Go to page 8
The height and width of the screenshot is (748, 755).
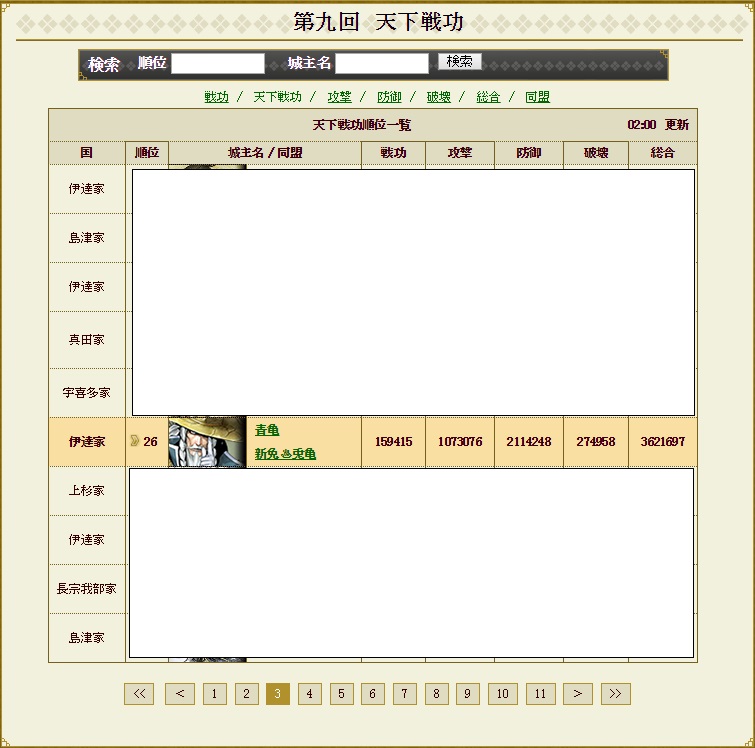pyautogui.click(x=437, y=694)
